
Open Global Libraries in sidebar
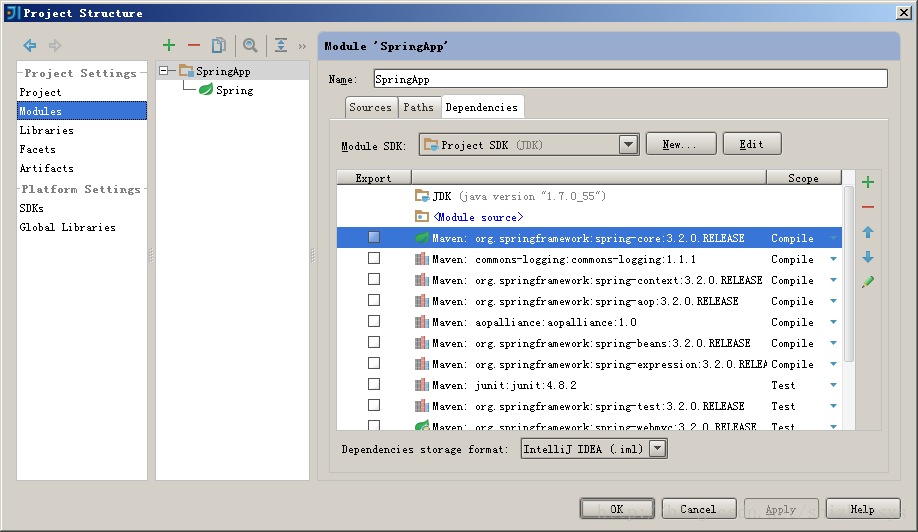point(82,227)
